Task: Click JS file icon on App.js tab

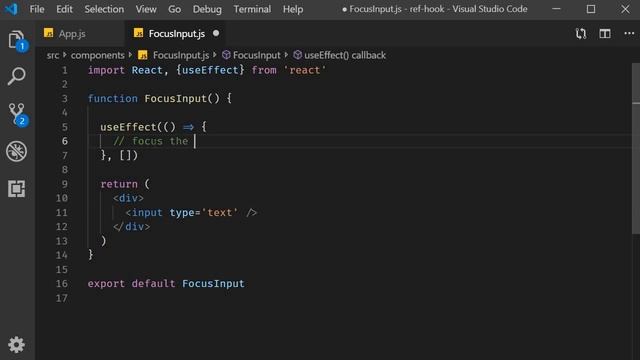Action: (x=49, y=33)
